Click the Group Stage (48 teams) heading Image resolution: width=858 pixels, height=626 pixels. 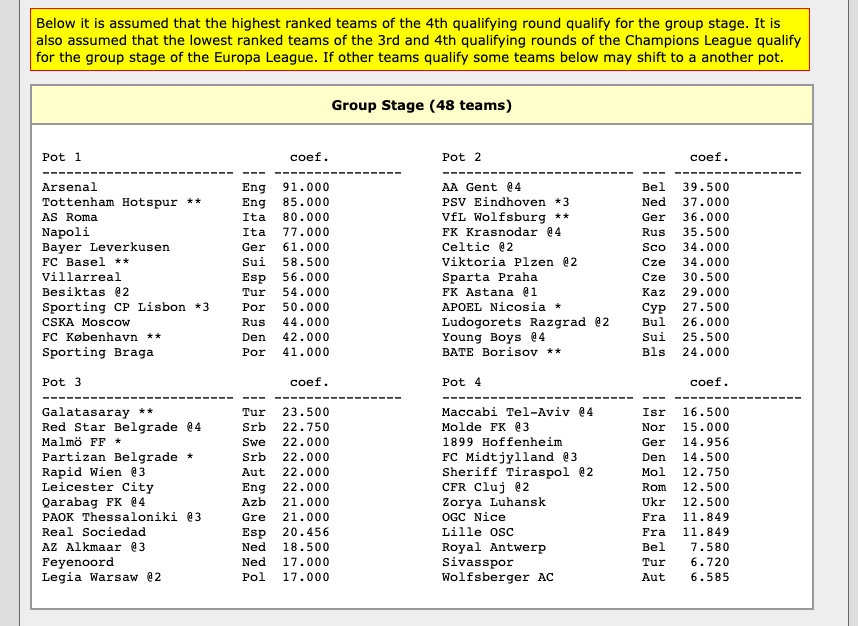coord(421,105)
